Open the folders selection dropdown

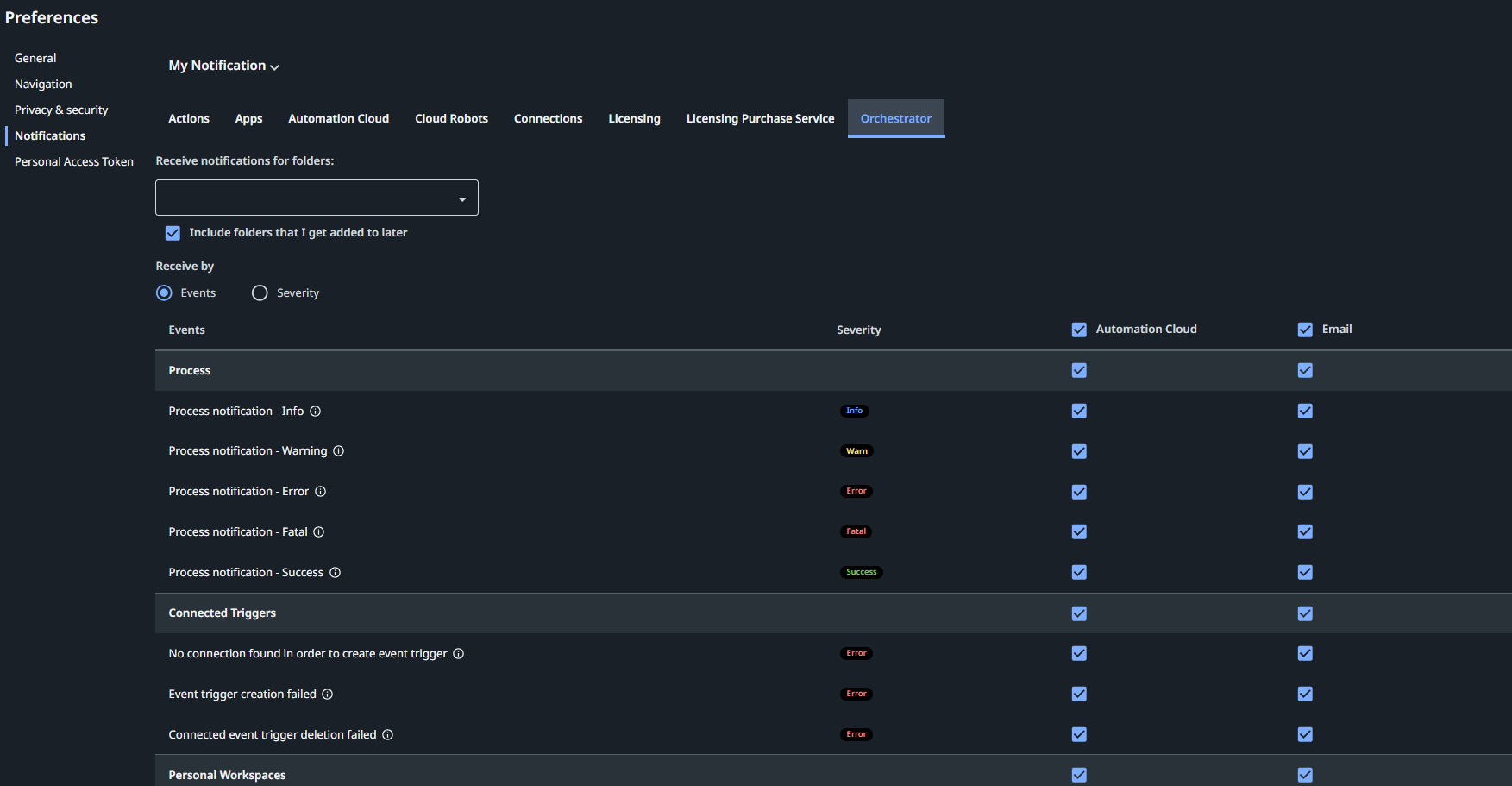461,198
